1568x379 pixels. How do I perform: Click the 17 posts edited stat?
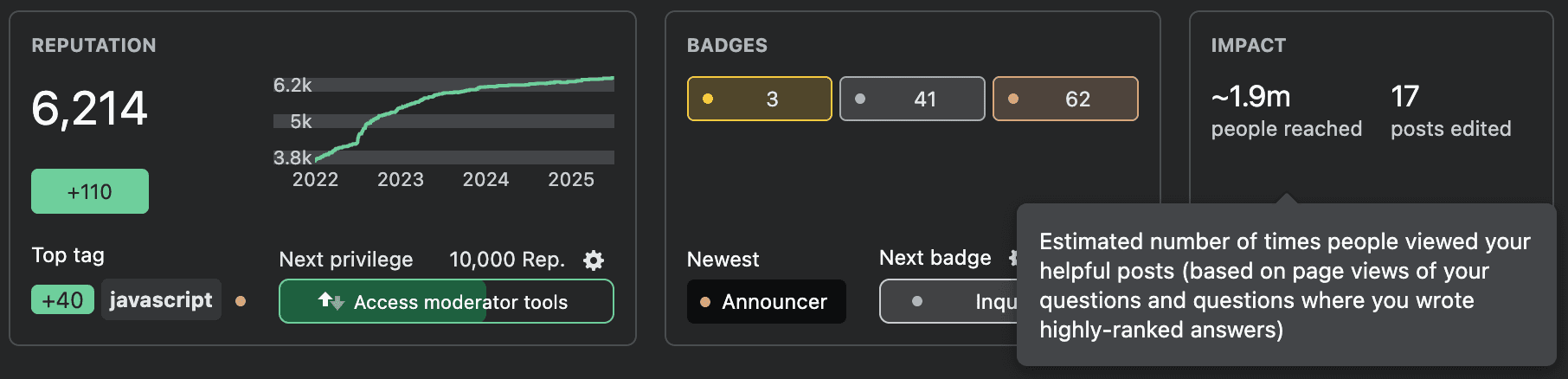(x=1451, y=111)
